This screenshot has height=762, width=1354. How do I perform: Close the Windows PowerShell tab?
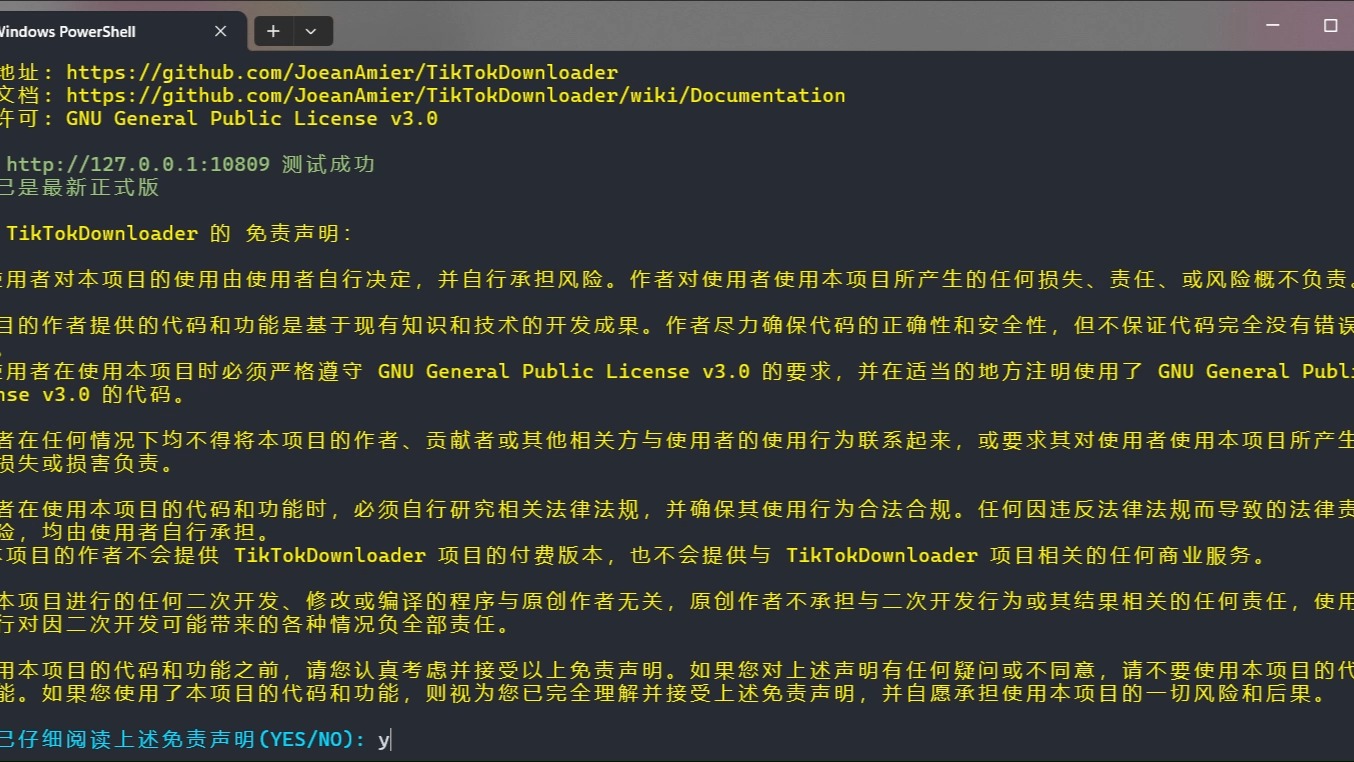pyautogui.click(x=221, y=31)
